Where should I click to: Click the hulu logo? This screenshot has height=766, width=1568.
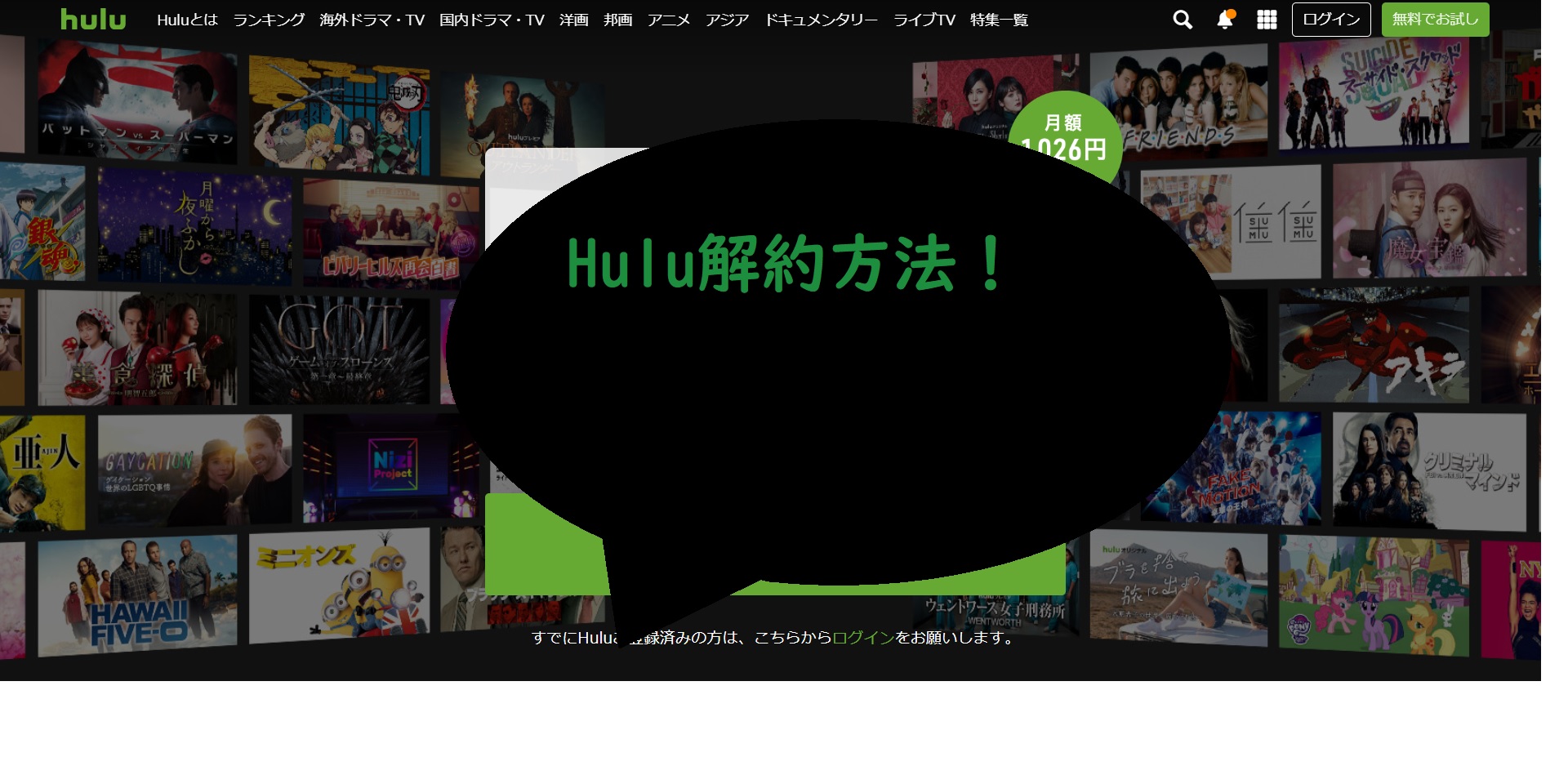(93, 19)
